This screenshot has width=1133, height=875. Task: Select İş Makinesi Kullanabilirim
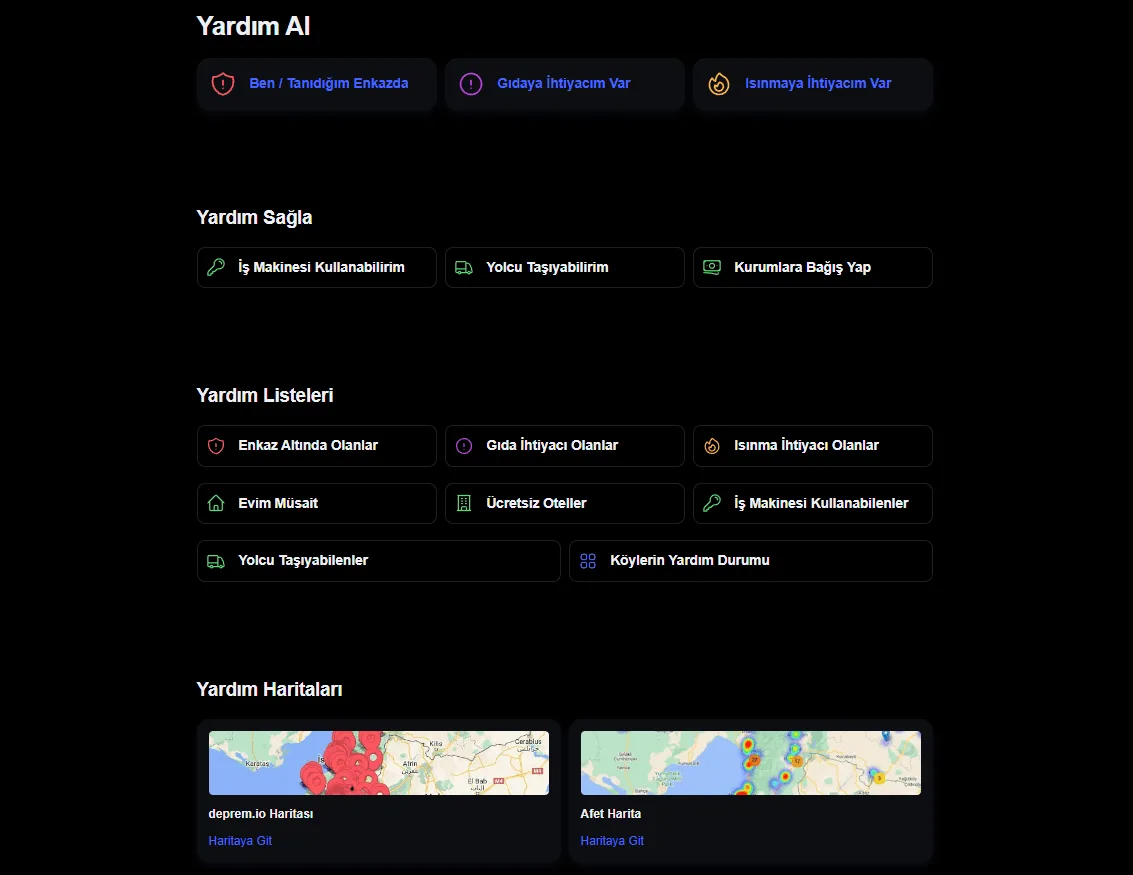[x=316, y=267]
